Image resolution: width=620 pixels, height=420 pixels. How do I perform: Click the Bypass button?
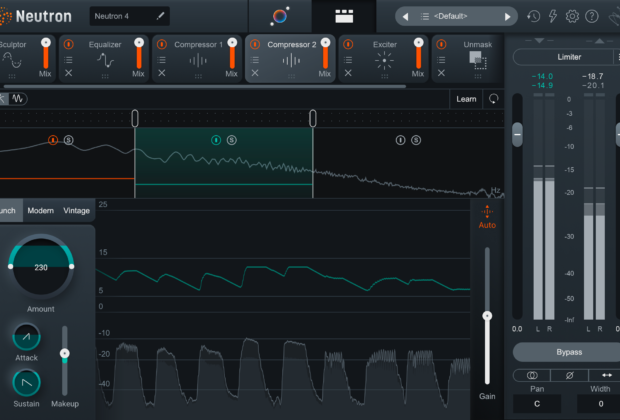pyautogui.click(x=569, y=352)
